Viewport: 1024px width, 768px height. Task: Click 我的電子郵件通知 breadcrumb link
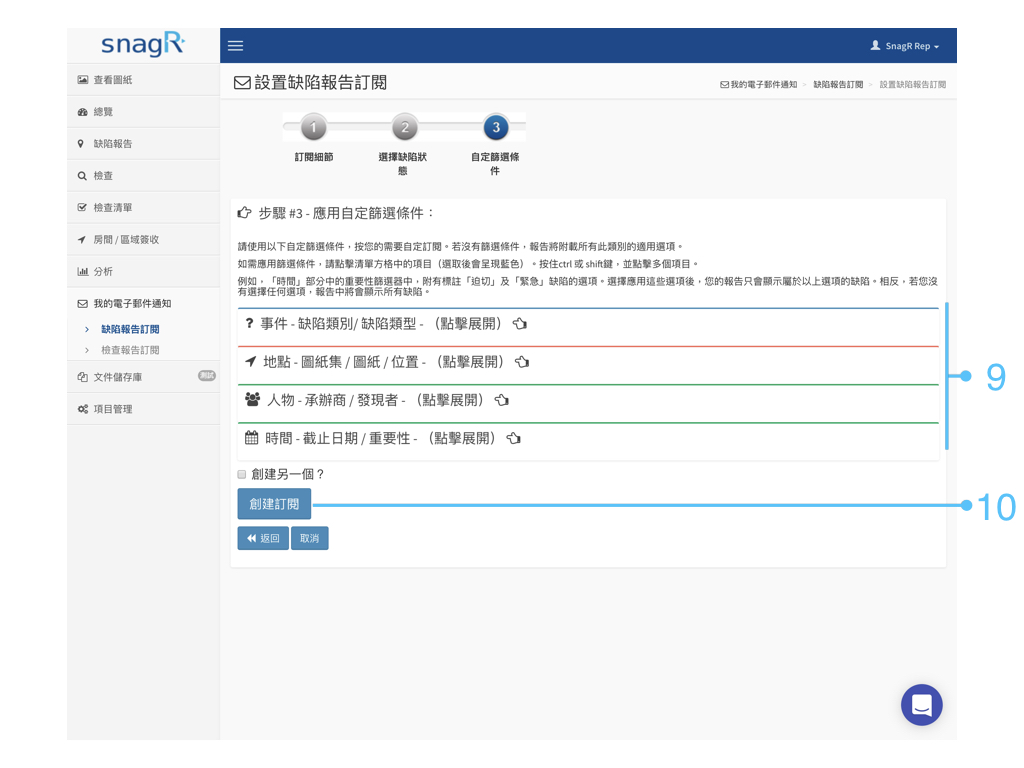(x=758, y=84)
